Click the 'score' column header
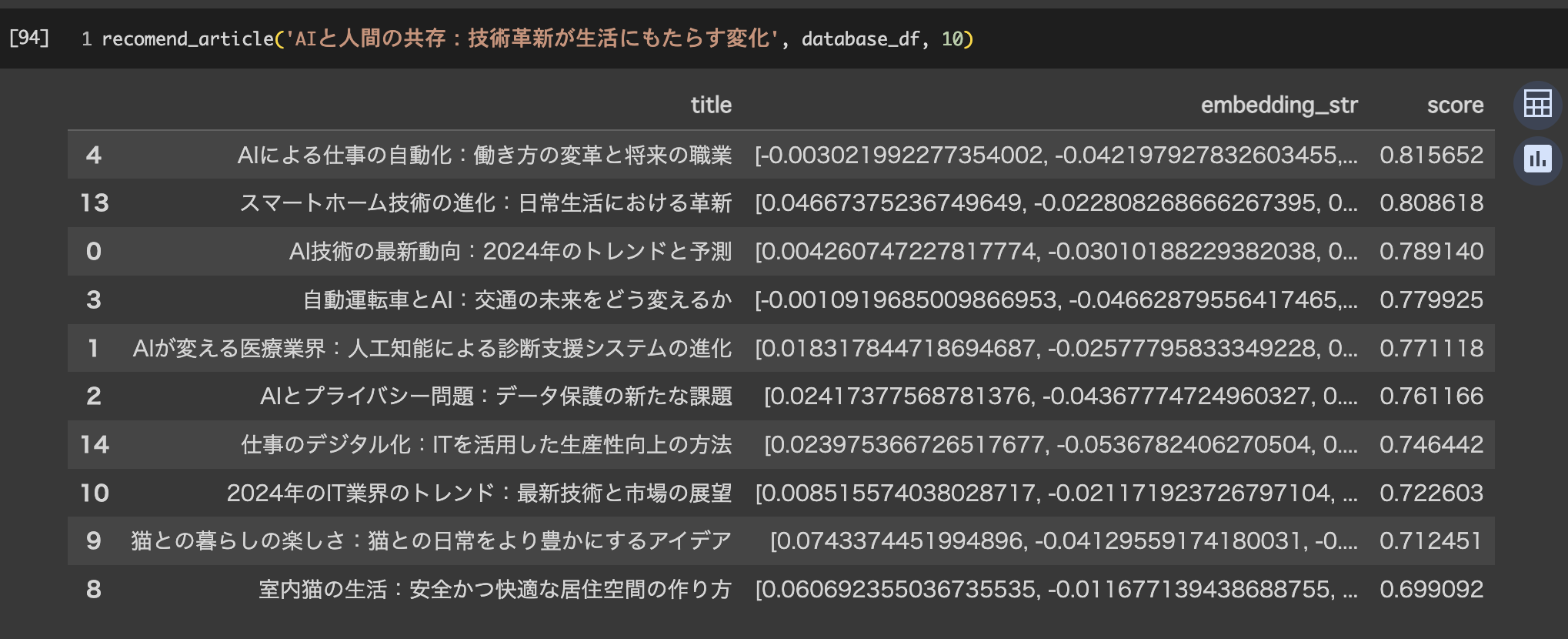The image size is (1568, 639). point(1454,105)
